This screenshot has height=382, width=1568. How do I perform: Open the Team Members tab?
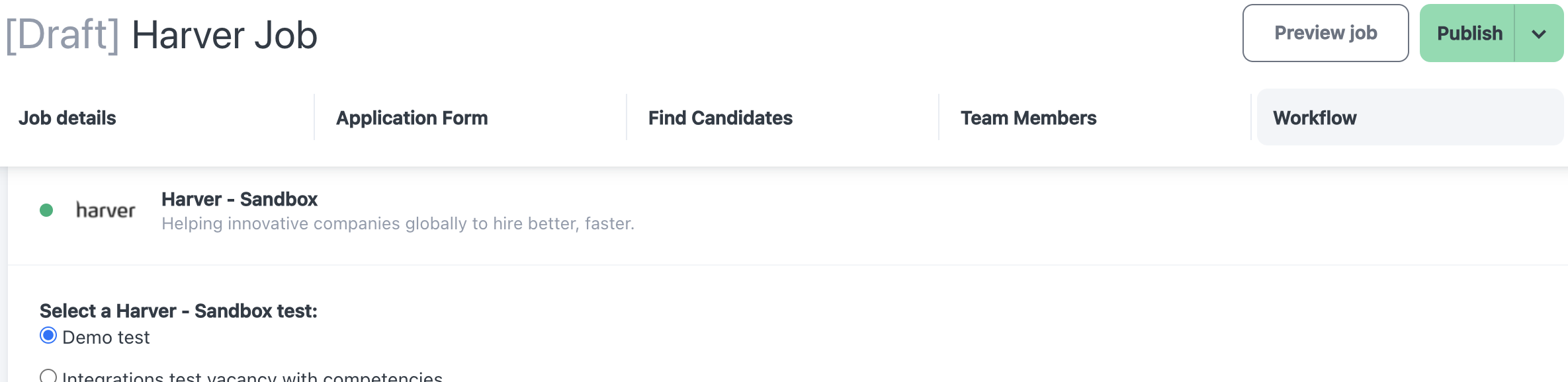coord(1029,118)
